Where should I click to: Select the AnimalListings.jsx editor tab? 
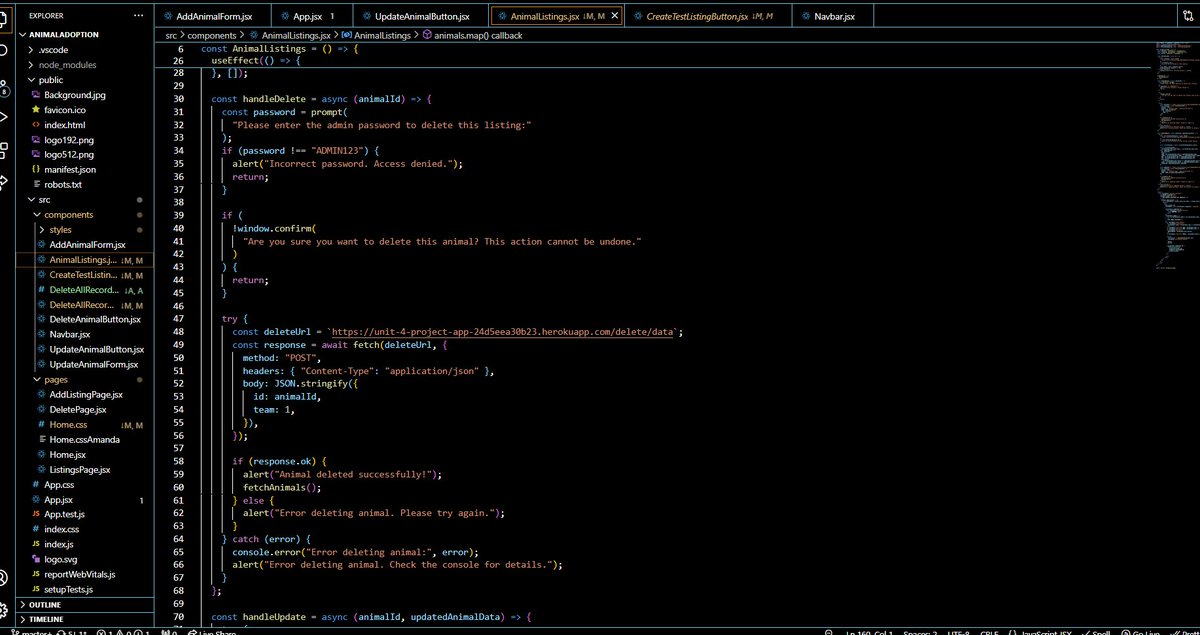(x=557, y=17)
